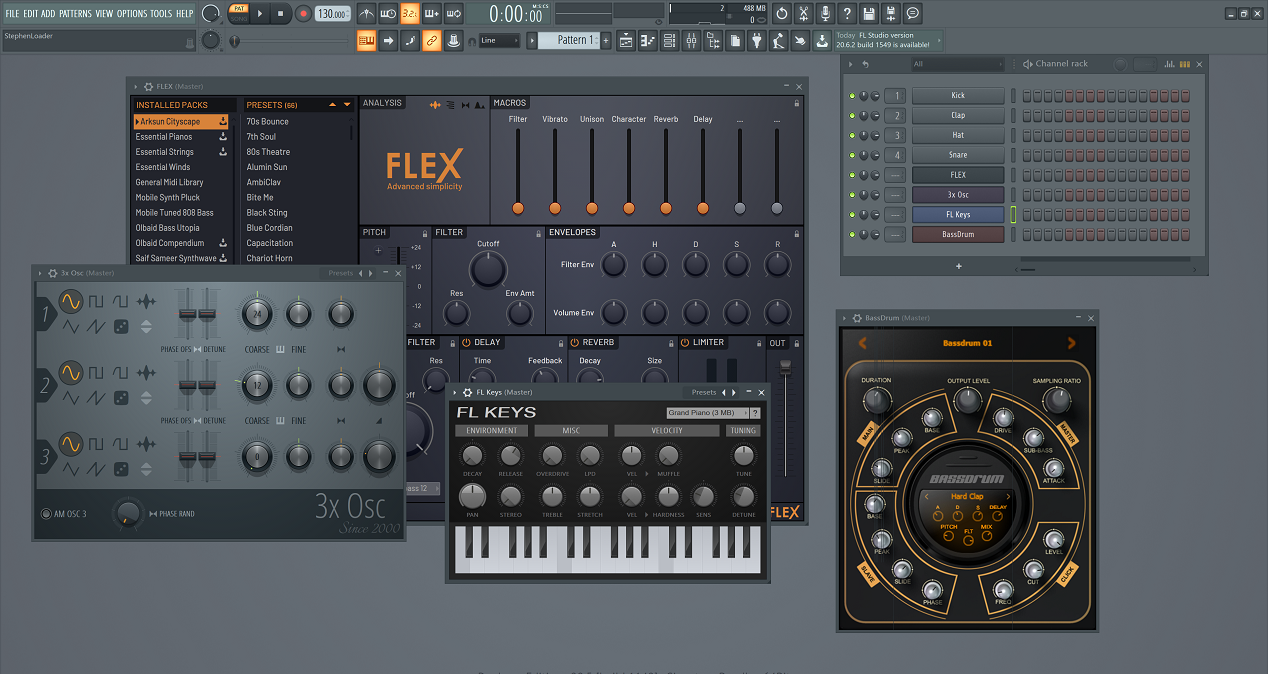Click the FL Studio update available notification
1268x674 pixels.
[887, 40]
